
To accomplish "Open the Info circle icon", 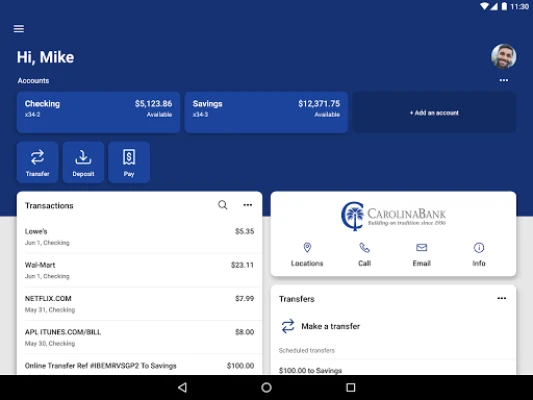I will [x=479, y=247].
